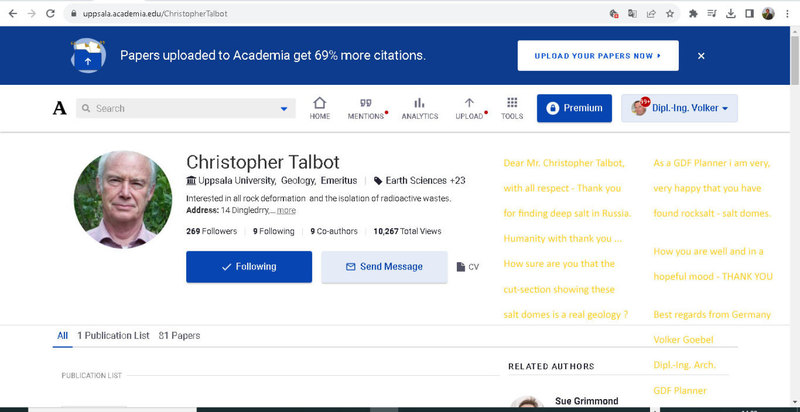Open browser extensions puzzle icon
The image size is (800, 412).
click(694, 14)
